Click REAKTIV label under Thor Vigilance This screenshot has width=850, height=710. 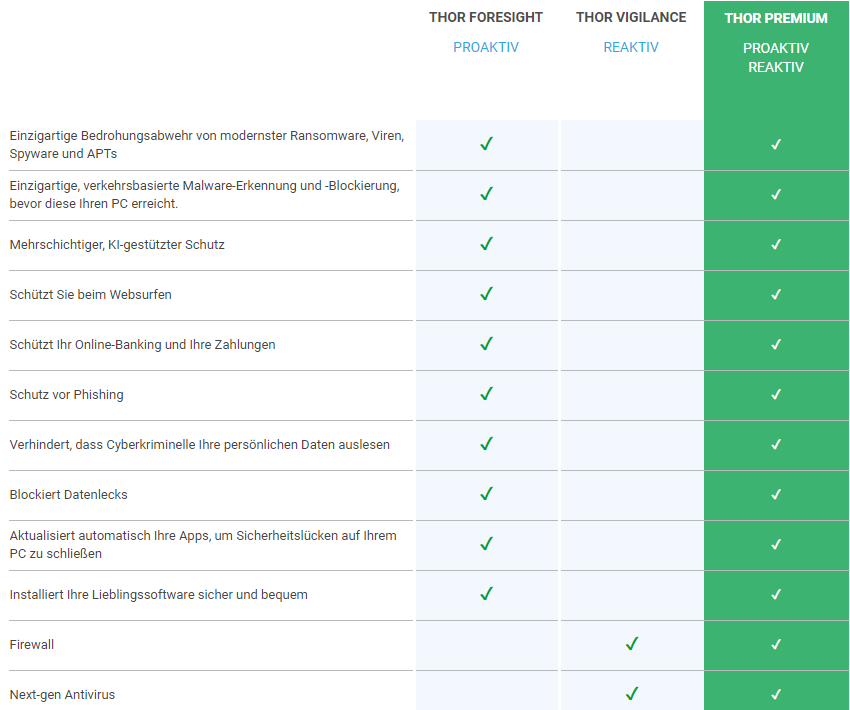coord(631,47)
